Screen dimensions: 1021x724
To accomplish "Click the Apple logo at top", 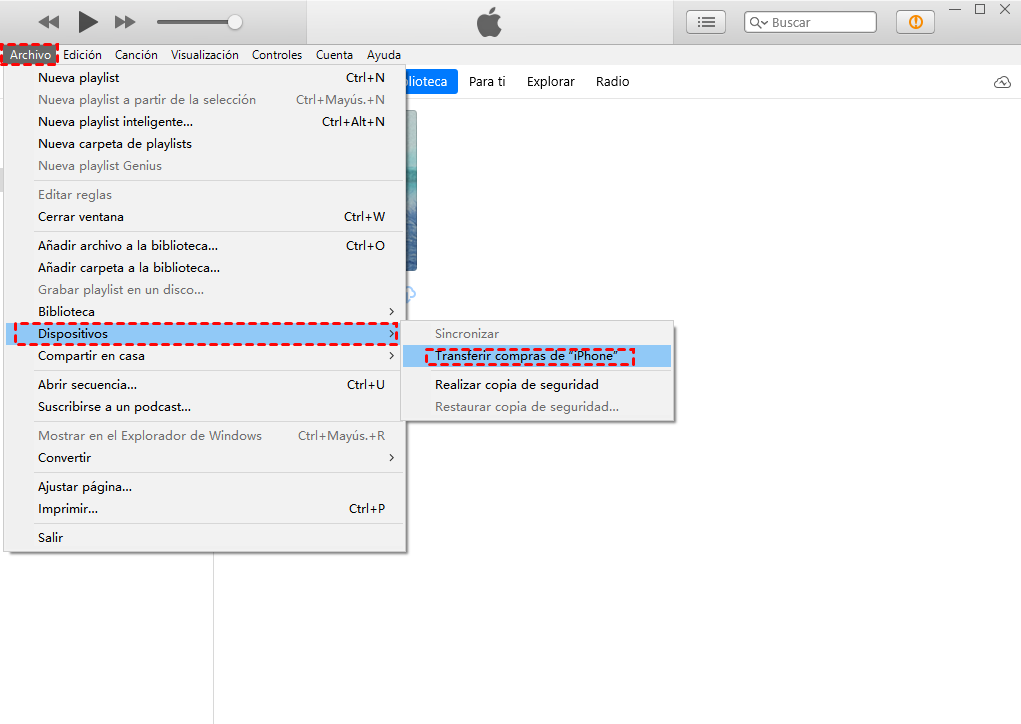I will click(x=489, y=22).
